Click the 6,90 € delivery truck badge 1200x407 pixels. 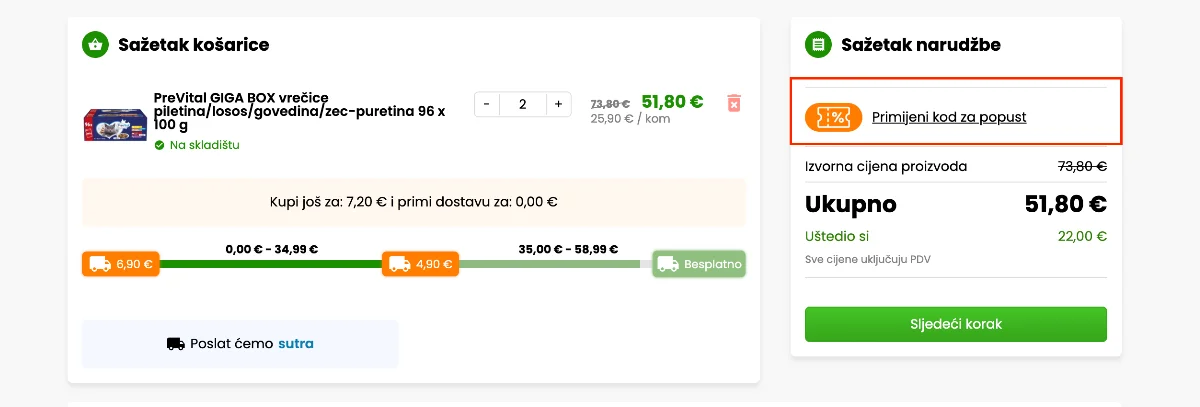[x=121, y=264]
